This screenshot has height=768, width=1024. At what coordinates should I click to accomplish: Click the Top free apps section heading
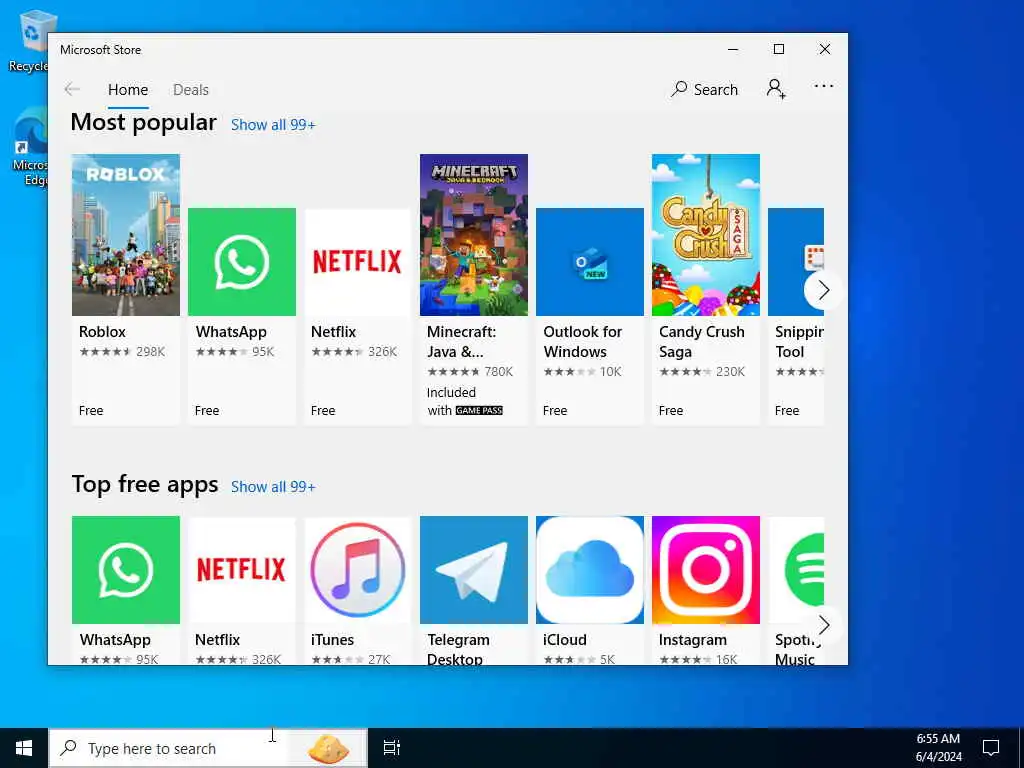tap(145, 484)
